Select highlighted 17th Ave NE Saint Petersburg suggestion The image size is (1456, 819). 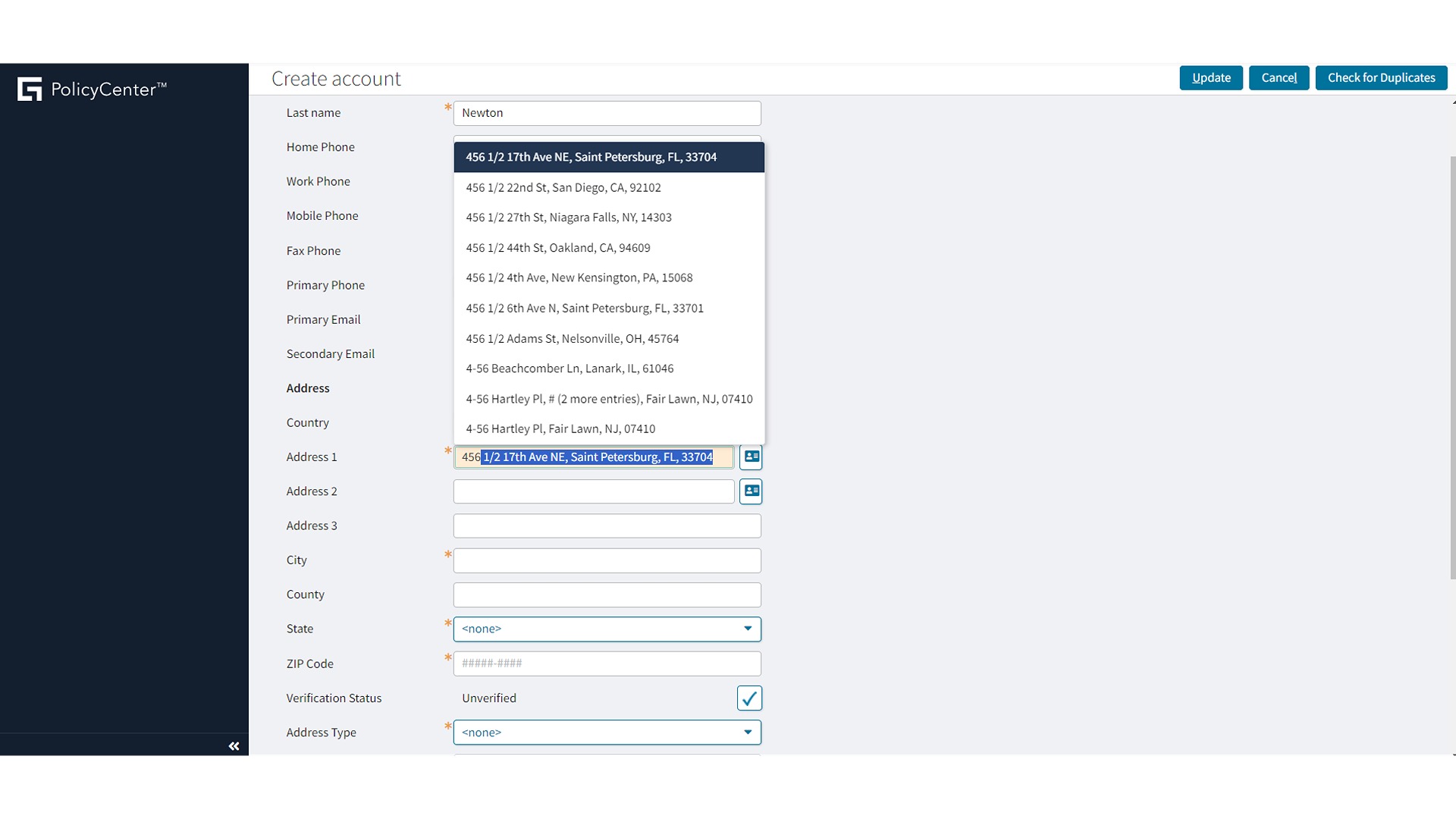(591, 157)
